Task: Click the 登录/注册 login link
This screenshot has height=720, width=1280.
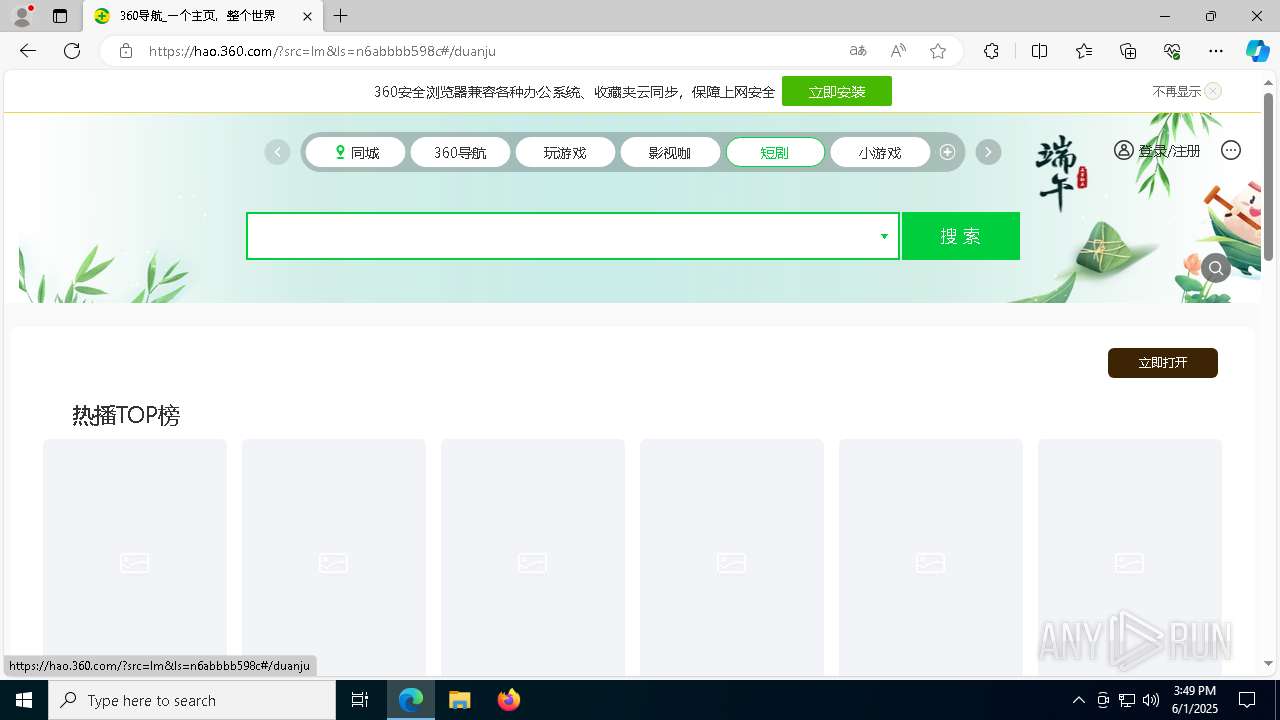Action: coord(1158,150)
